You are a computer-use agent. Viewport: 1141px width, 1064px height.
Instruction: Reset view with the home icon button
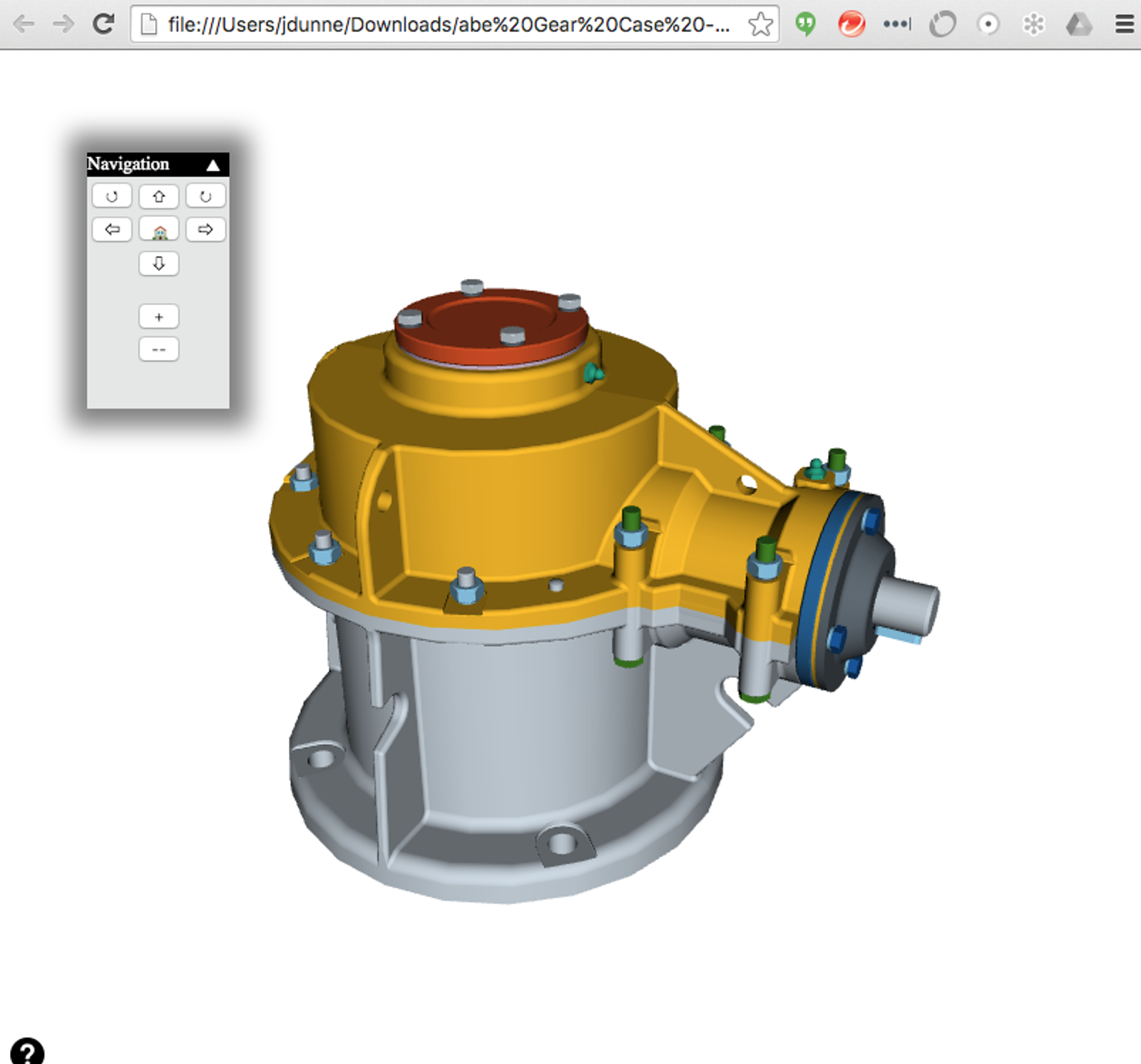158,230
